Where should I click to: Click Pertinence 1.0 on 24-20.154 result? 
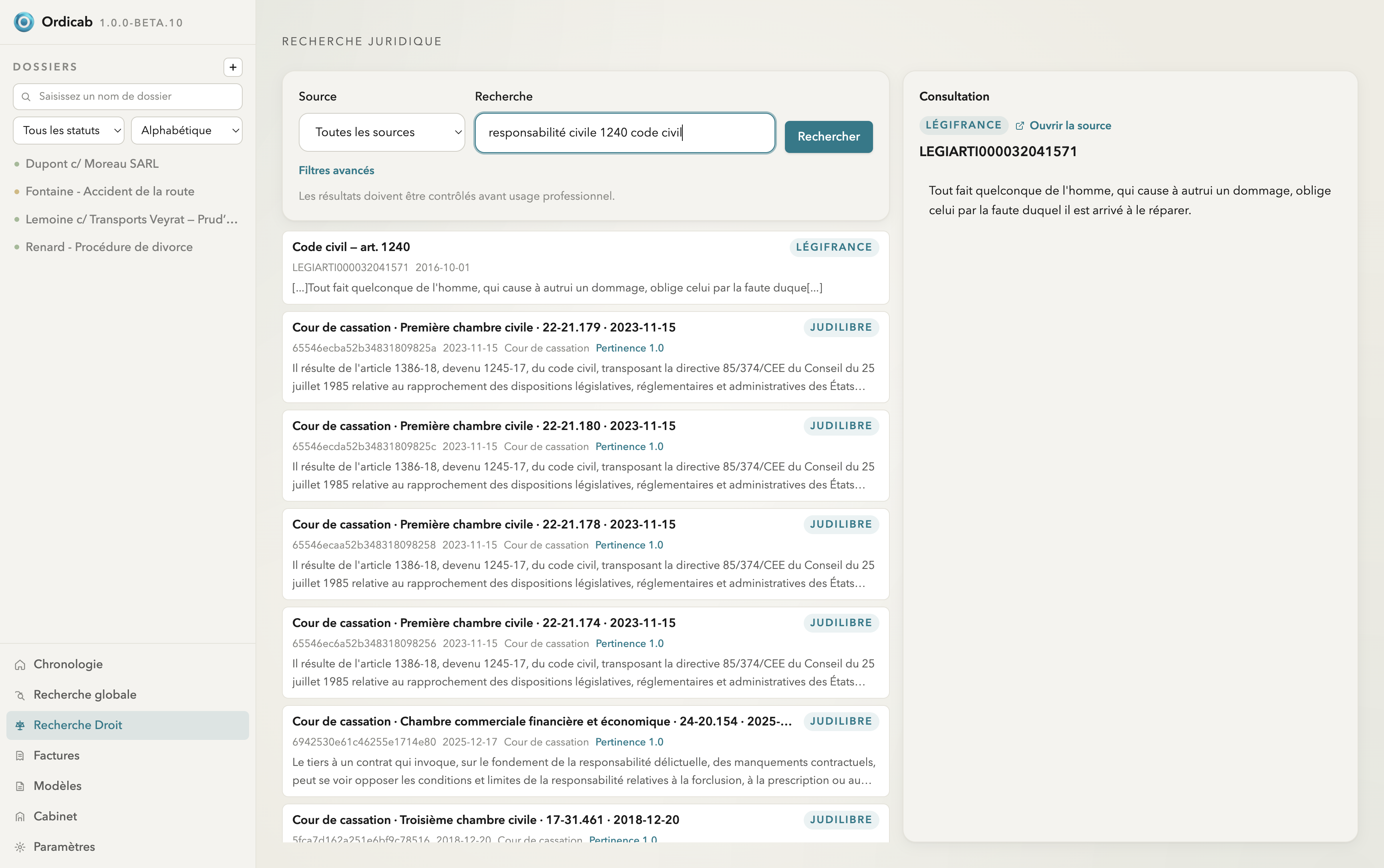pos(629,742)
